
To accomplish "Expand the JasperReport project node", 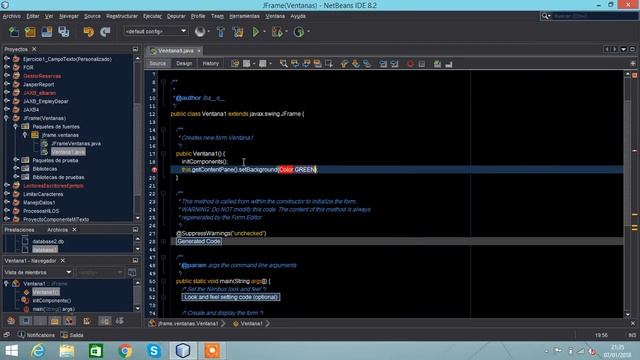I will (7, 84).
